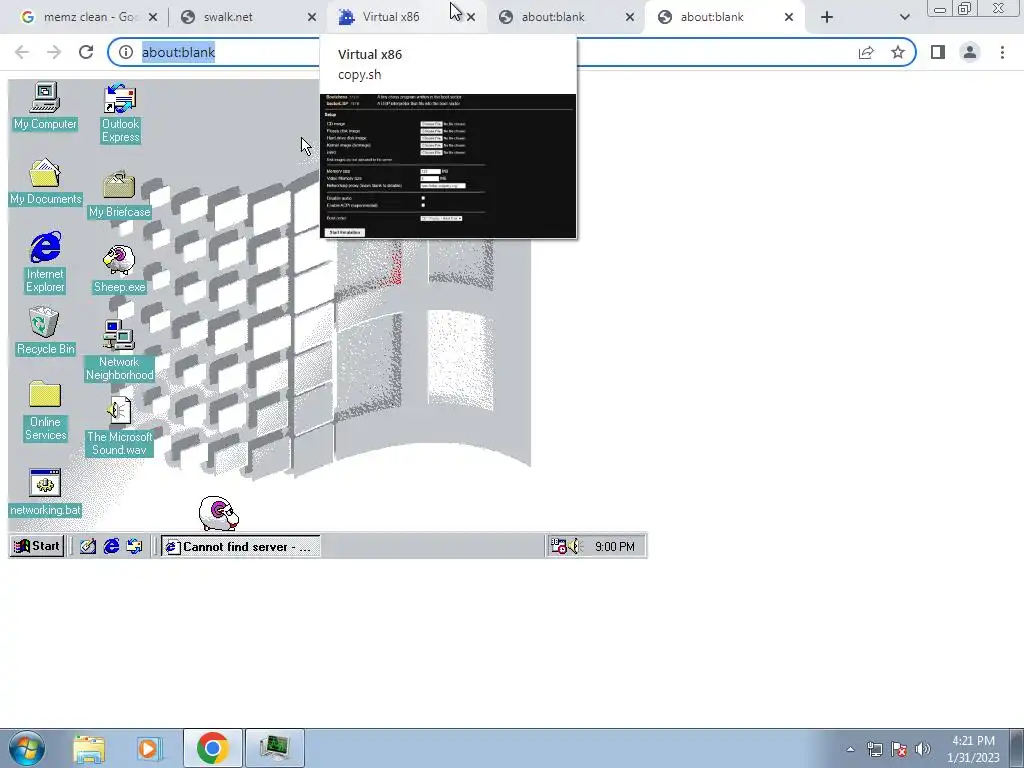Open Windows Explorer from taskbar
The image size is (1024, 768).
(89, 748)
